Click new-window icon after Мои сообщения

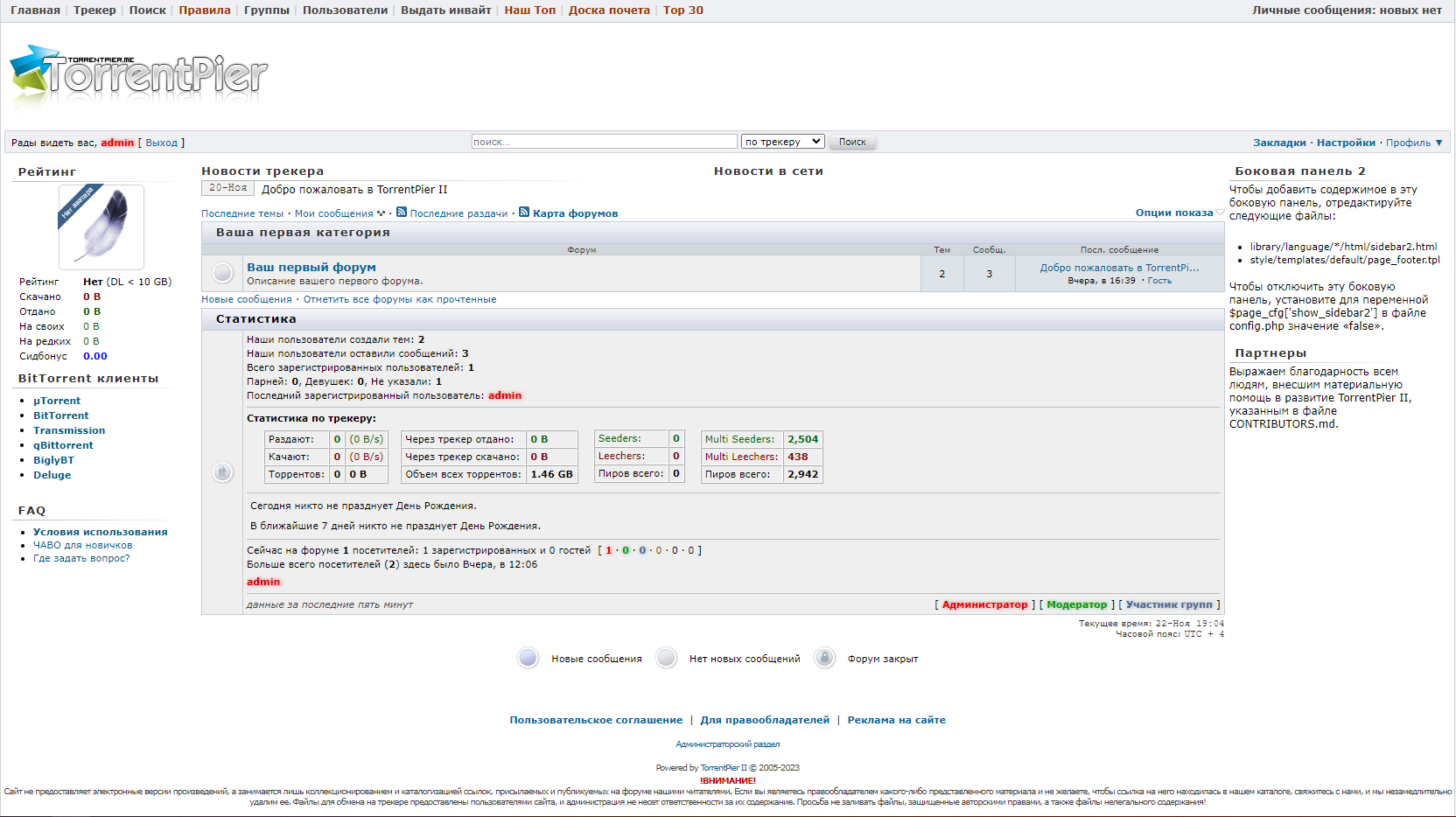click(381, 213)
